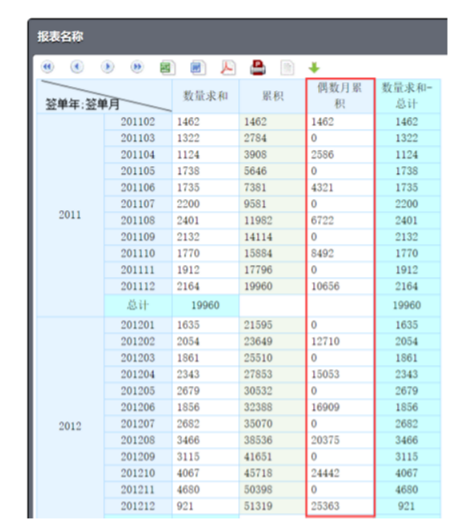
Task: Click the 201106 month row header
Action: tap(138, 187)
